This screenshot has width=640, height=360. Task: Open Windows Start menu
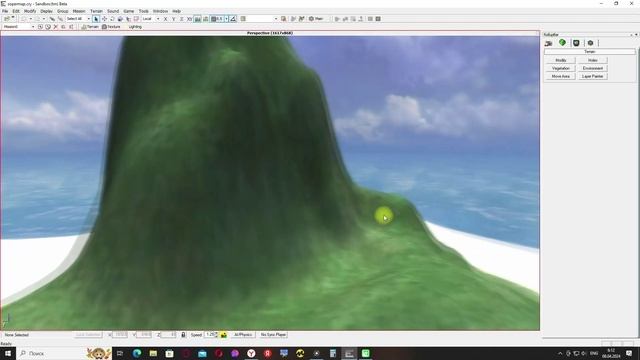[x=7, y=353]
